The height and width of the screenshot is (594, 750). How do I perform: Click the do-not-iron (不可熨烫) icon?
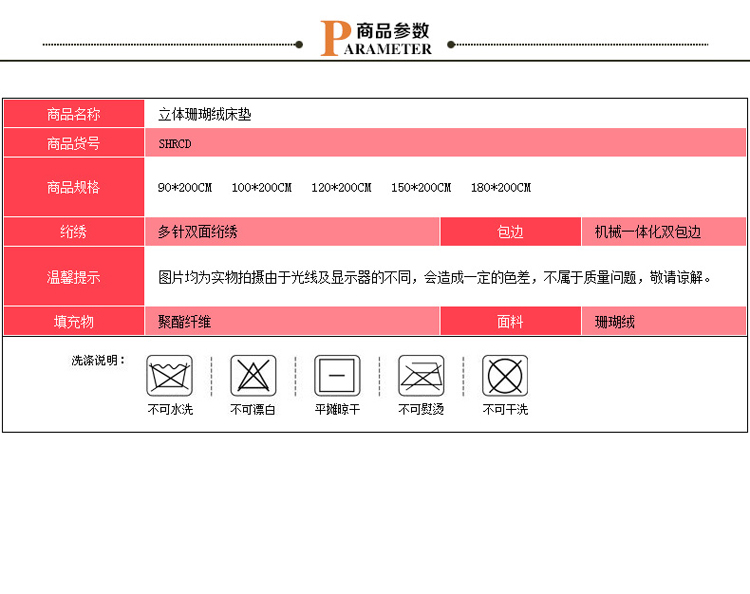(x=421, y=376)
